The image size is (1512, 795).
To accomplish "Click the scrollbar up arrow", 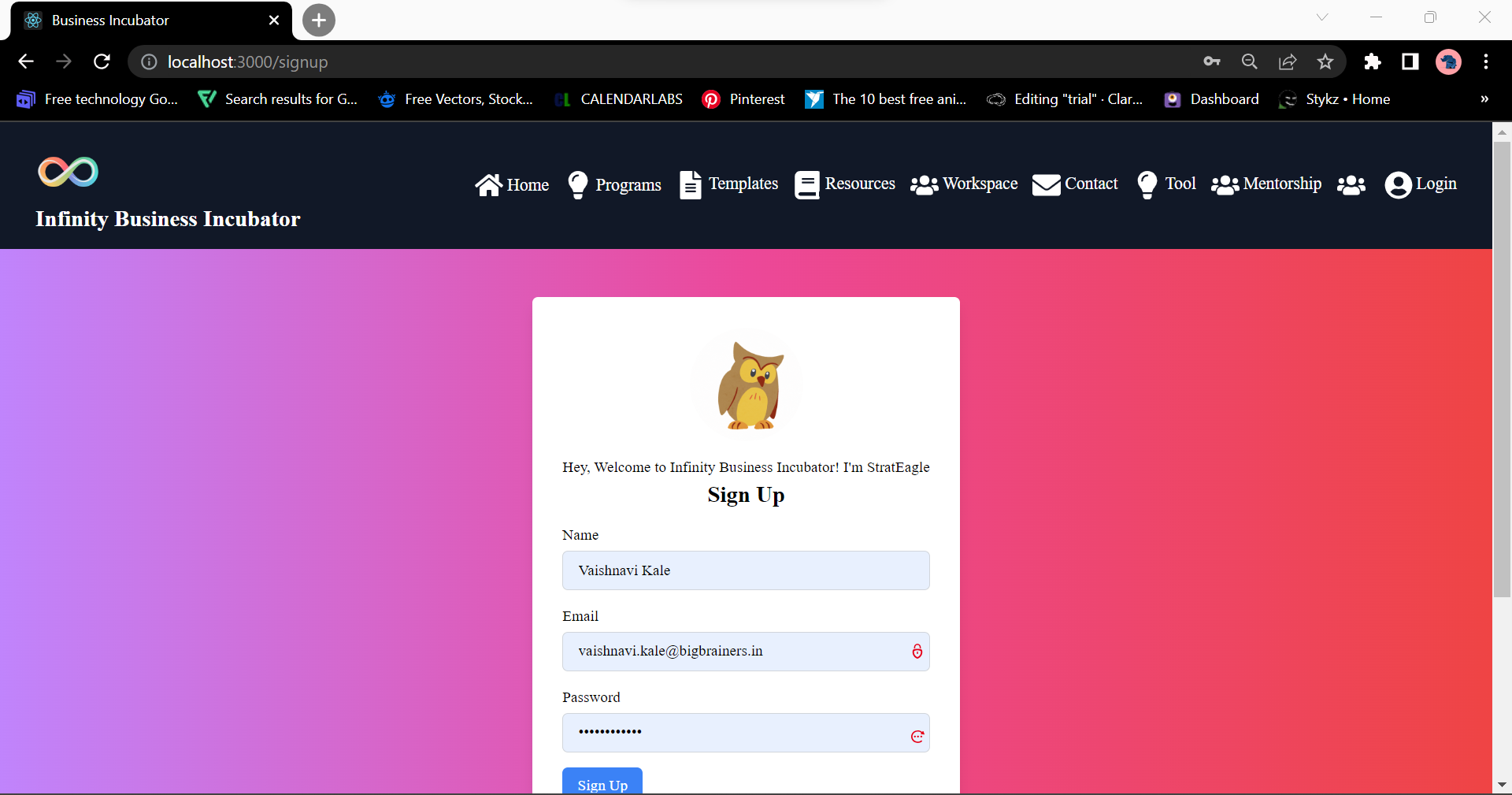I will coord(1502,132).
